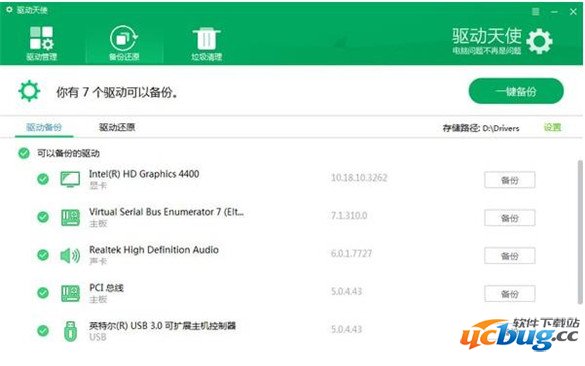Click the Realtek High Definition Audio name

click(x=154, y=250)
